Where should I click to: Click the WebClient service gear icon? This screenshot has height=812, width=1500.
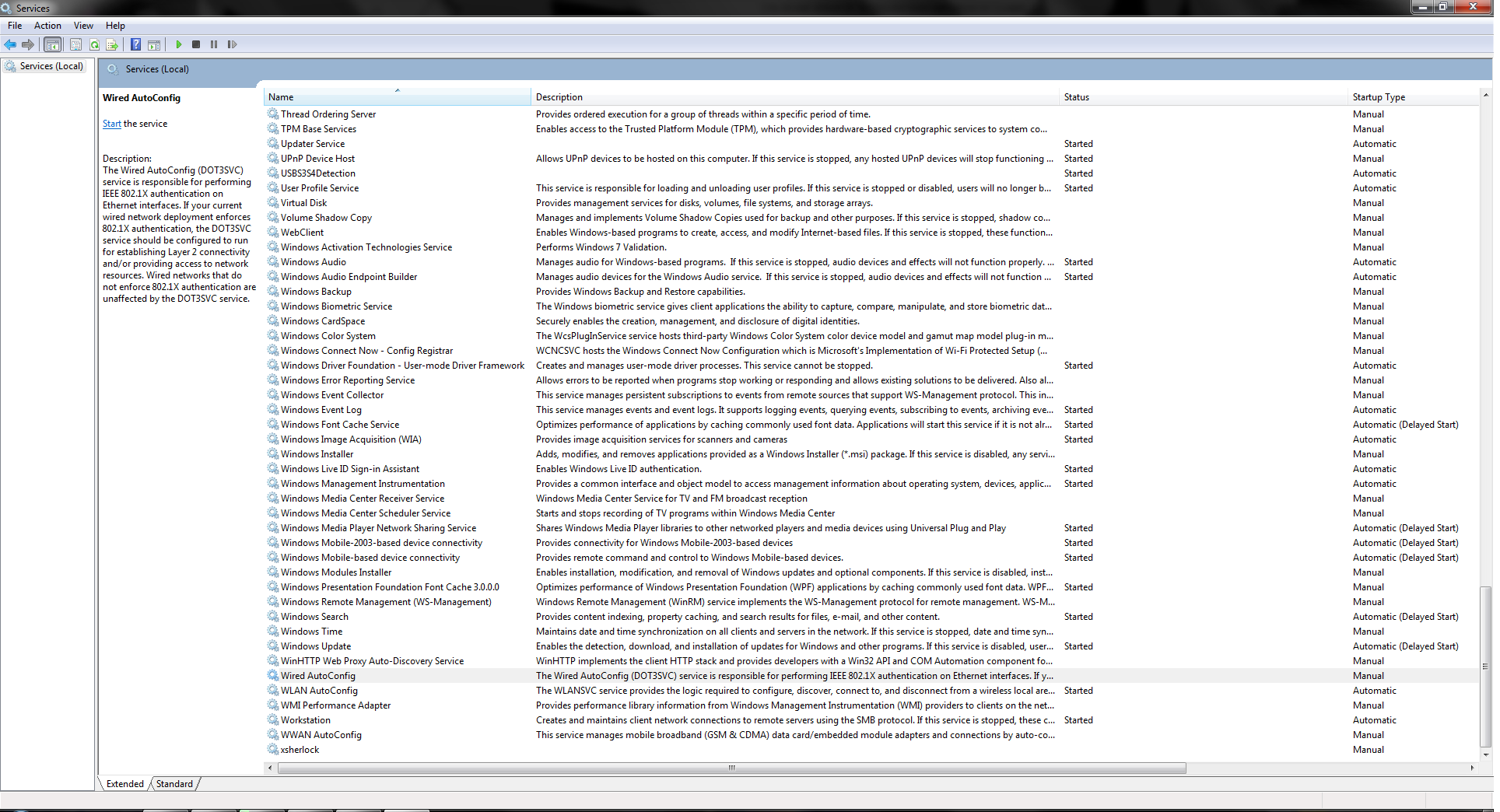pos(273,232)
